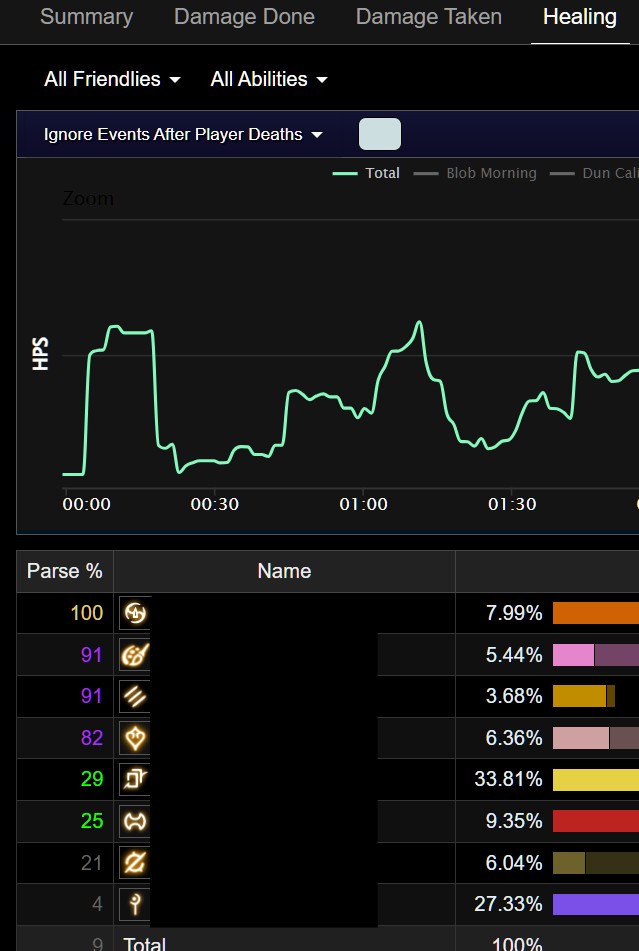The width and height of the screenshot is (639, 951).
Task: Click the Parse % column header
Action: pyautogui.click(x=65, y=571)
